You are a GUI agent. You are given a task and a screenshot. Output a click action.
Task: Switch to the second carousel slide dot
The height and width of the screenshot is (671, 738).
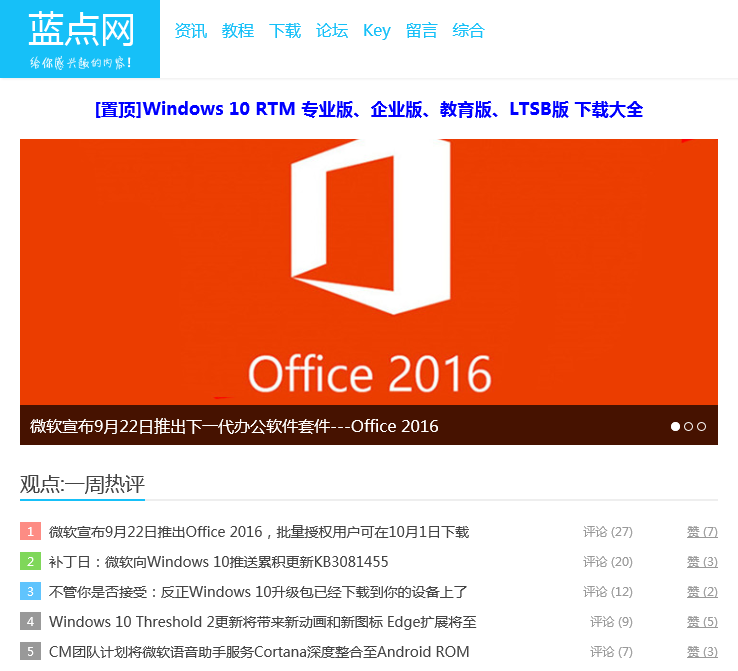pos(689,426)
